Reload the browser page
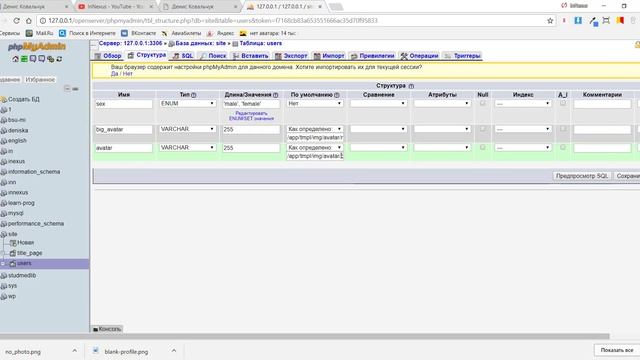The image size is (640, 360). [x=16, y=20]
